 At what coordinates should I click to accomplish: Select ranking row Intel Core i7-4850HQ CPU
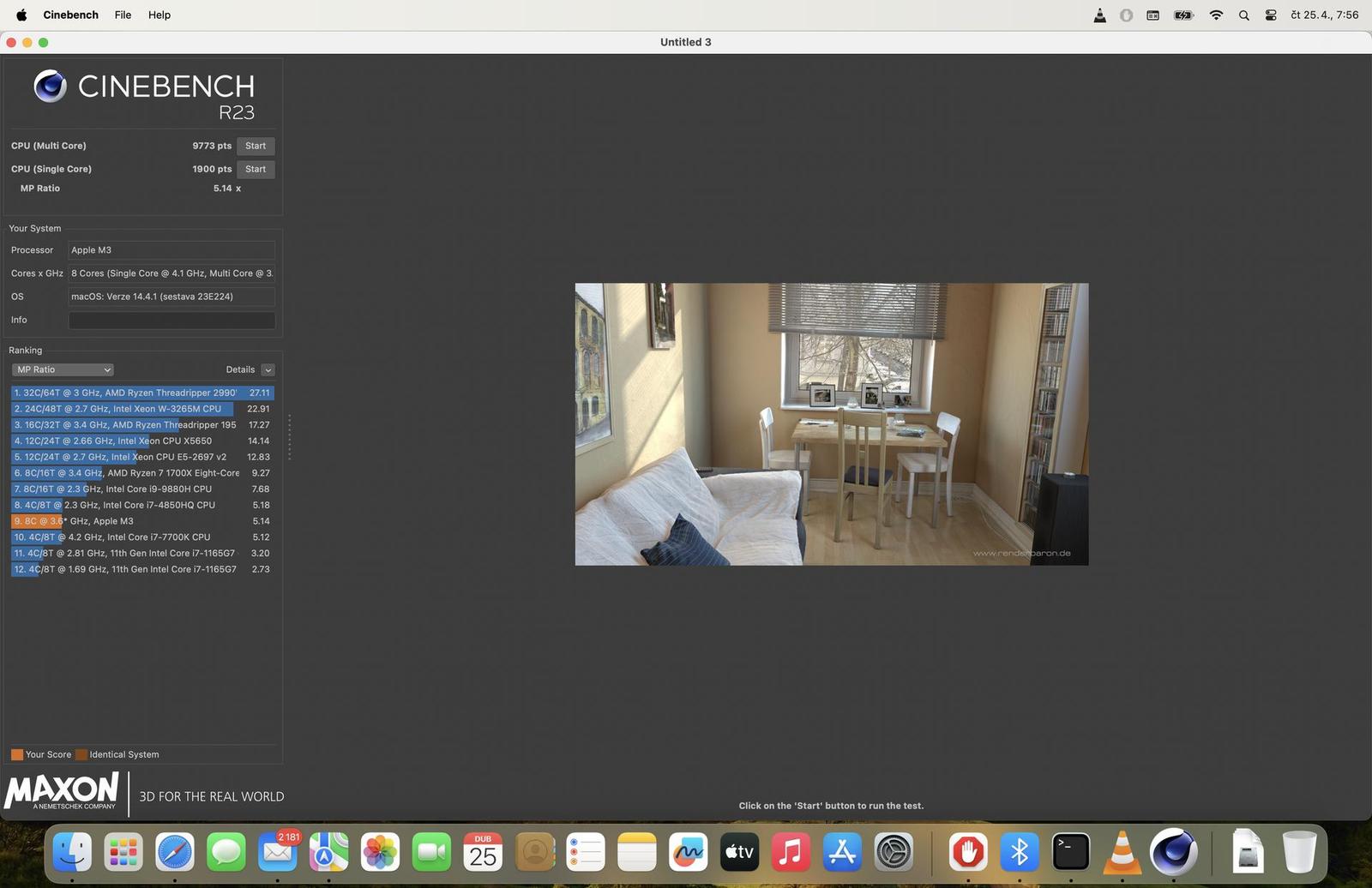[142, 505]
